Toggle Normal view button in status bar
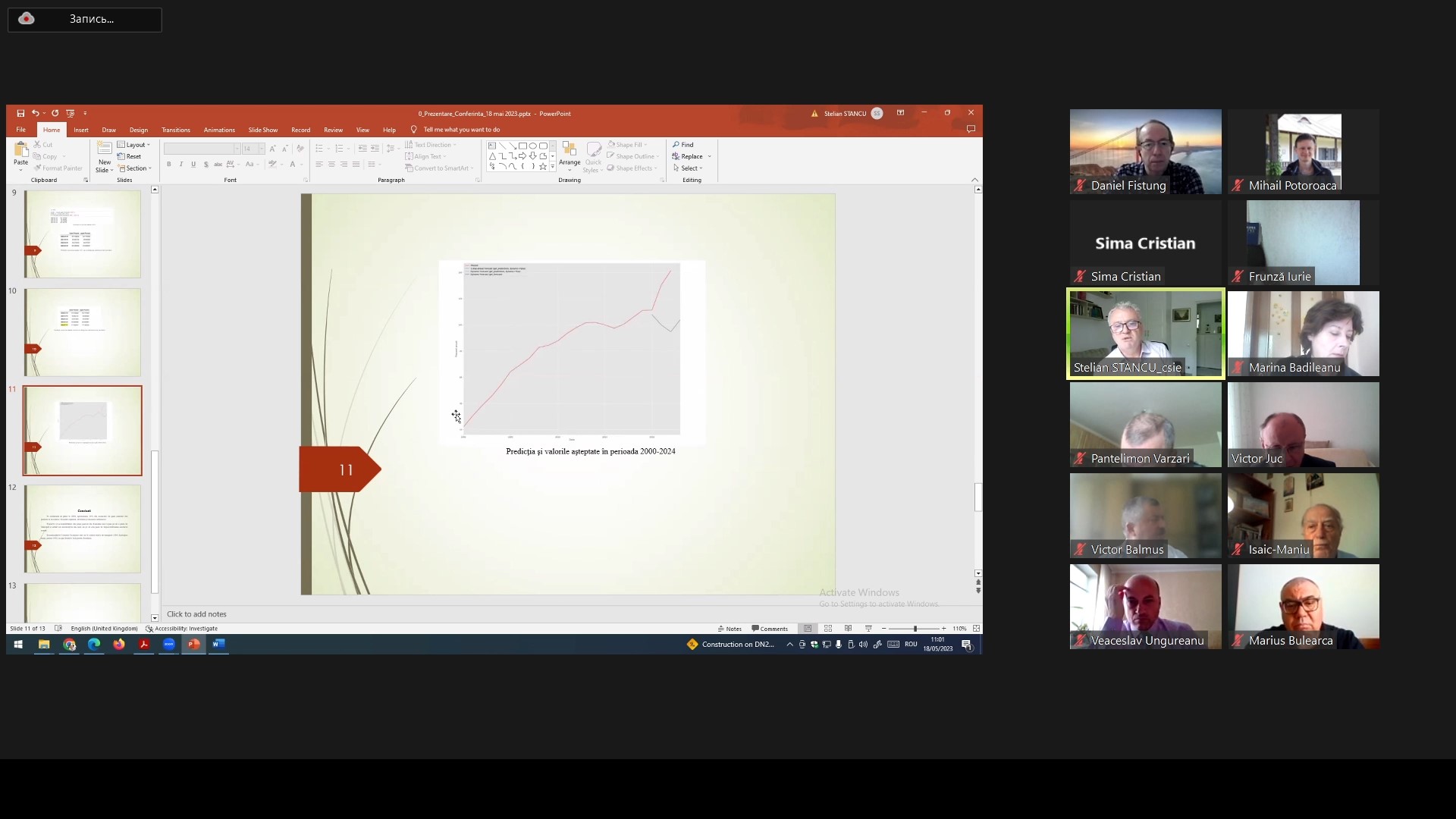1456x819 pixels. click(x=808, y=629)
